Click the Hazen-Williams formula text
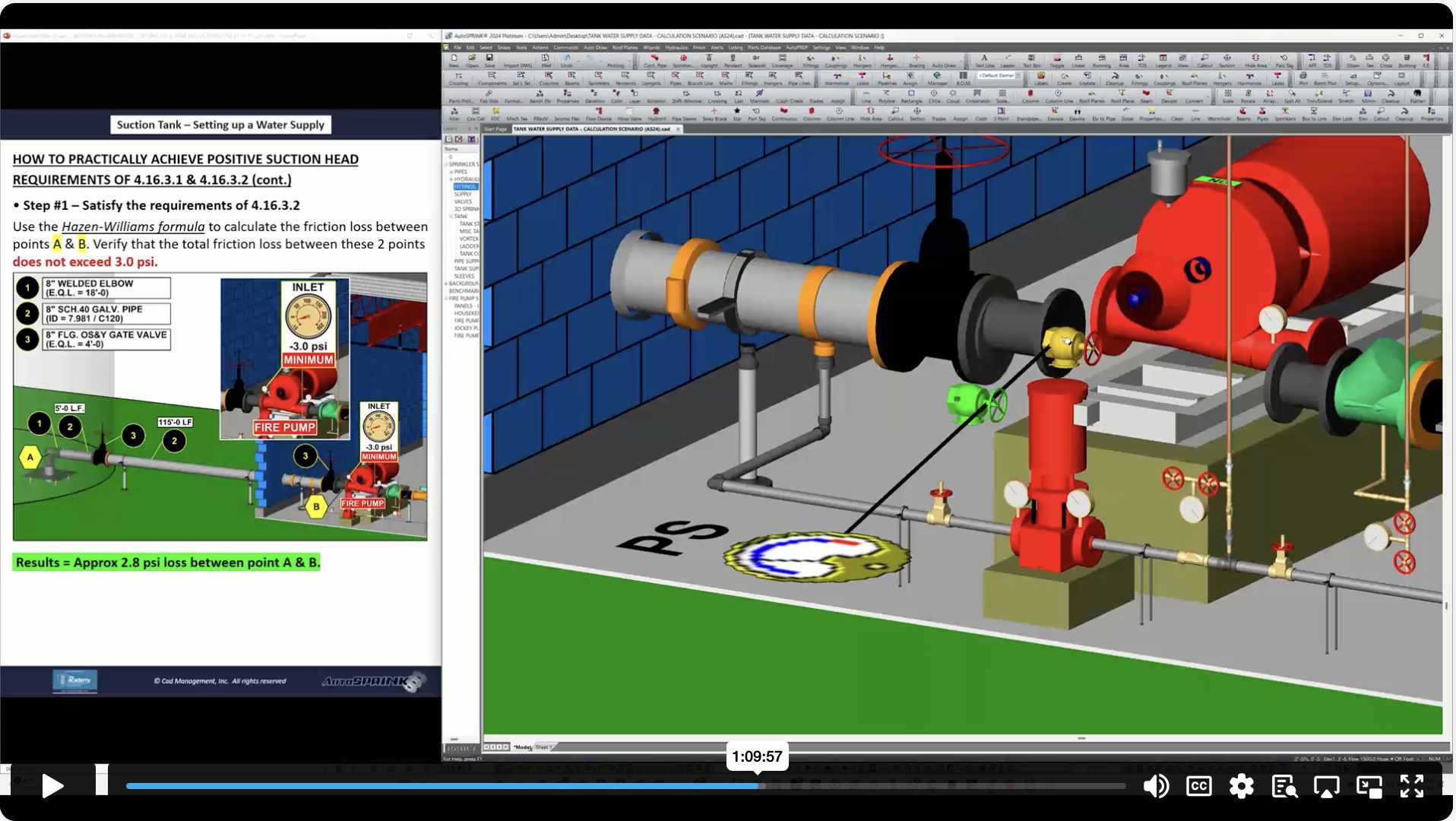Viewport: 1456px width, 821px height. [133, 227]
